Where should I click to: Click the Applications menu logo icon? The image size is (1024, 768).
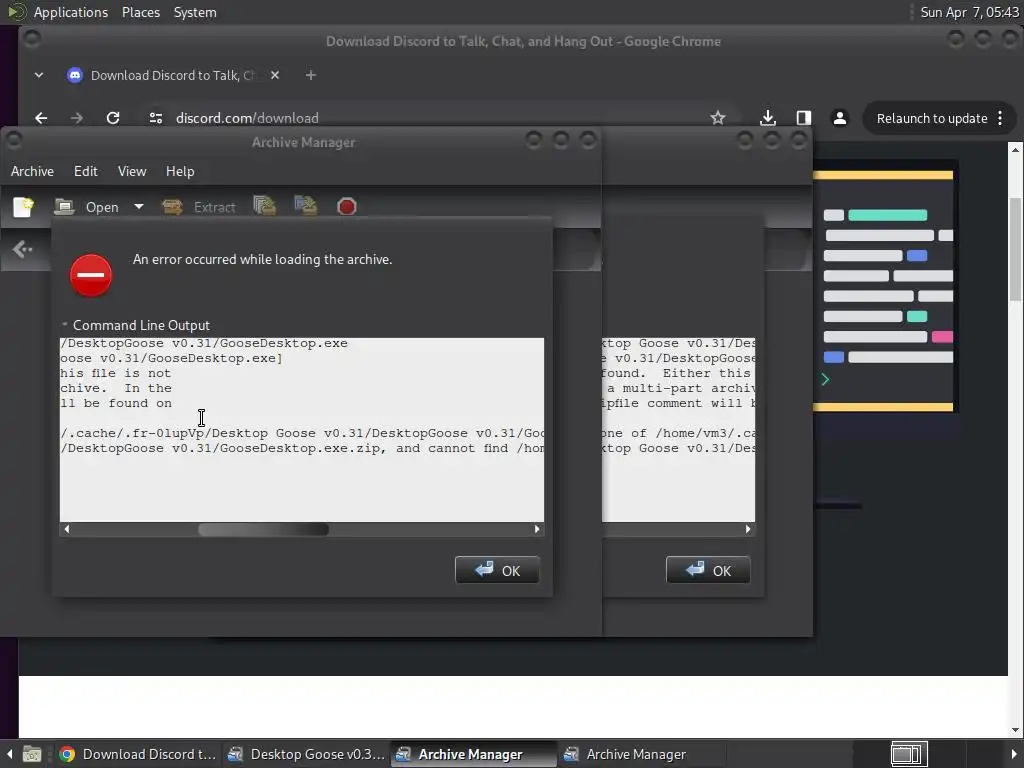point(16,12)
